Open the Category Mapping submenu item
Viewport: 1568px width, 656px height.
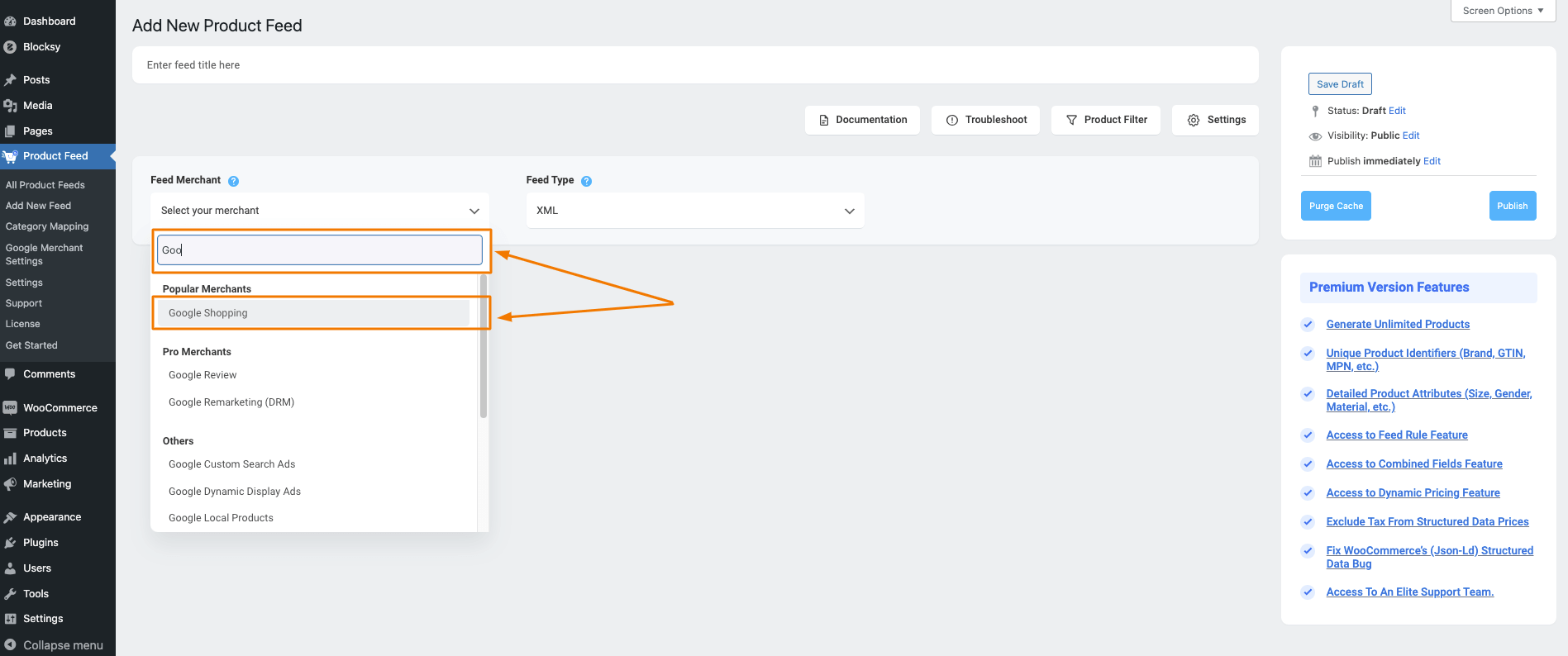(x=47, y=226)
